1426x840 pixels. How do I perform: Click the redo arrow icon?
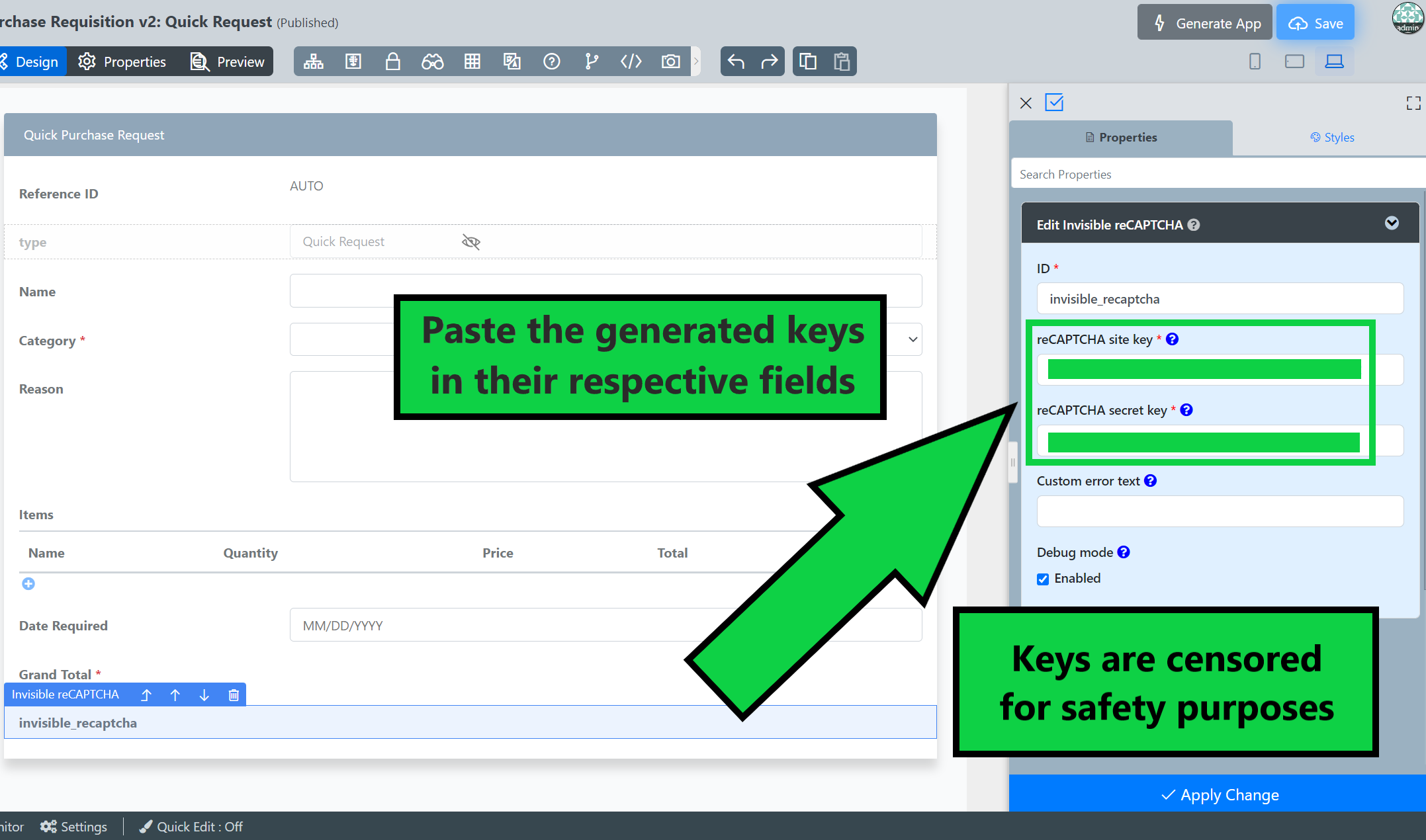pos(769,62)
